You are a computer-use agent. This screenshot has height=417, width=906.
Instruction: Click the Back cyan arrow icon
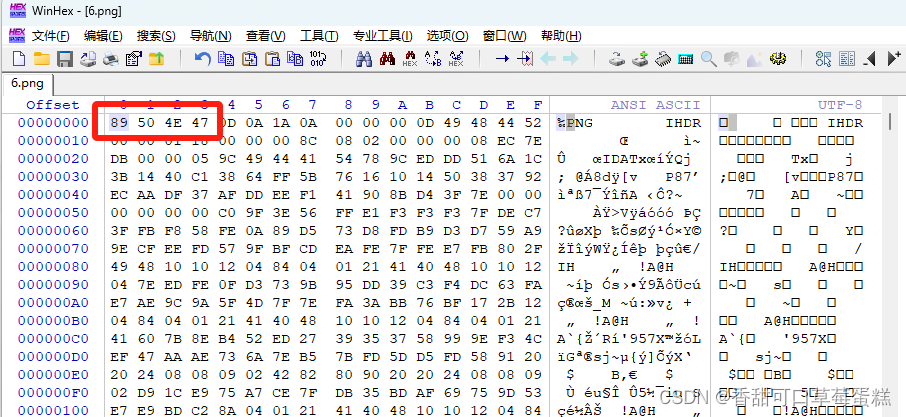[x=548, y=58]
